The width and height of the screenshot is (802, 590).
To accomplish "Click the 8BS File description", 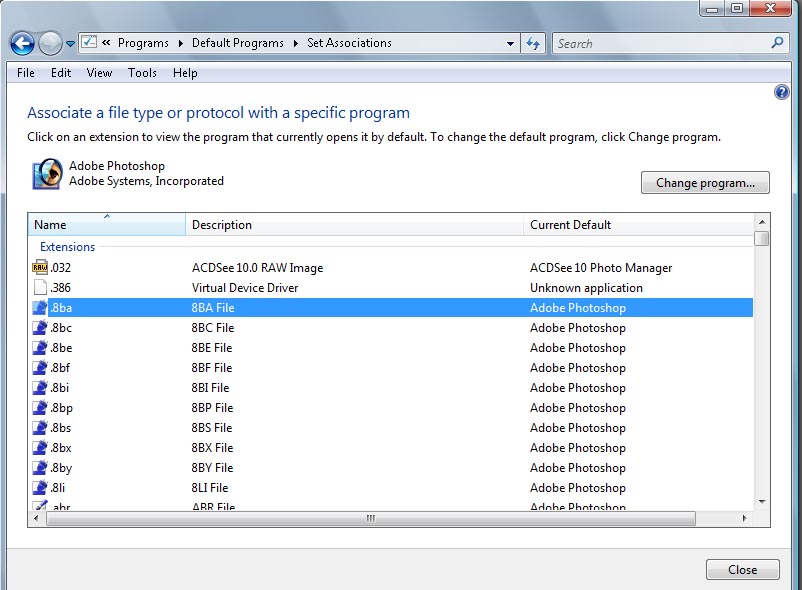I will point(212,427).
